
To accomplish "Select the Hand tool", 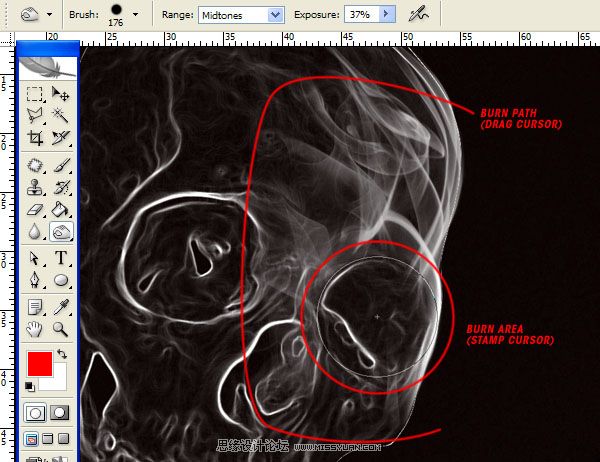I will [x=34, y=329].
